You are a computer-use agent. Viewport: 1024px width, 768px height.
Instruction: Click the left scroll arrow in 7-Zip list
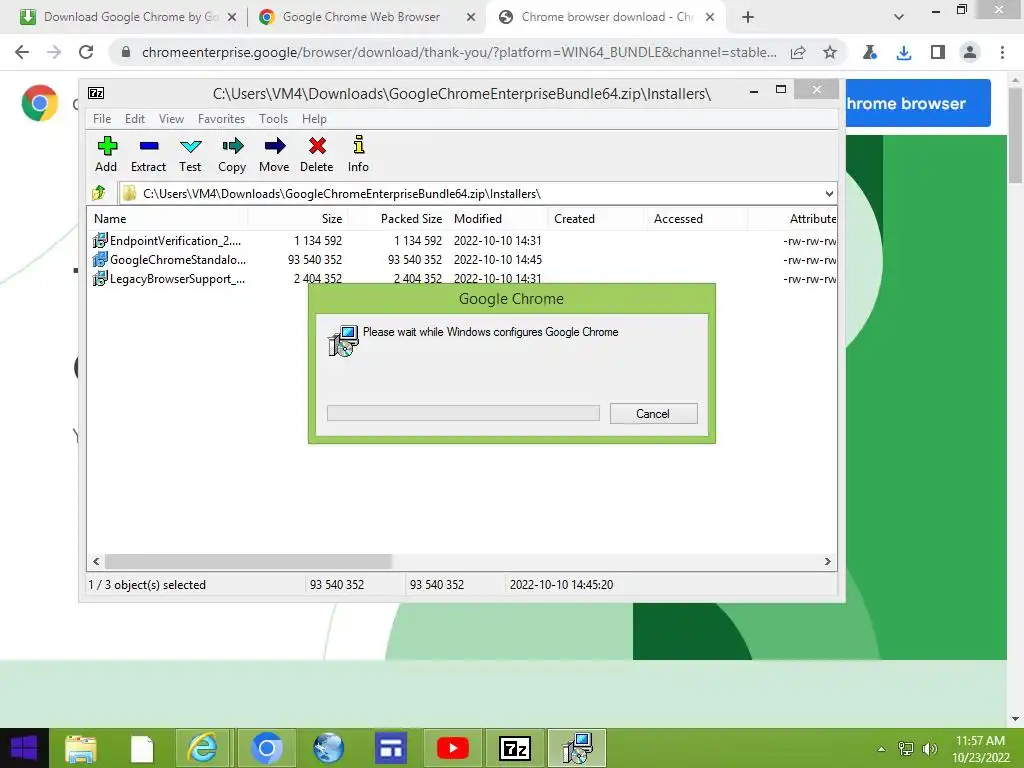point(97,562)
